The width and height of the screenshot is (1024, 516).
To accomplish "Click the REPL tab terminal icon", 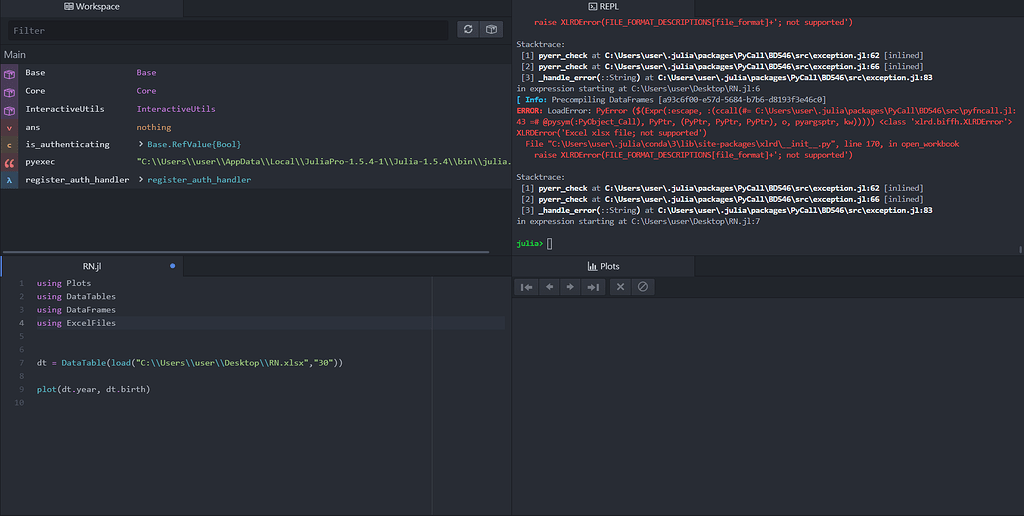I will (x=592, y=7).
